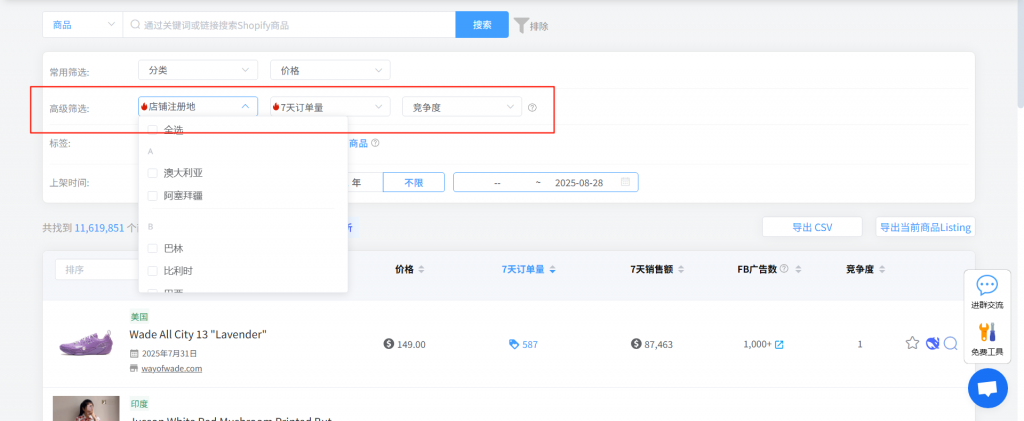The height and width of the screenshot is (421, 1024).
Task: Click the start date -- field
Action: [x=497, y=183]
